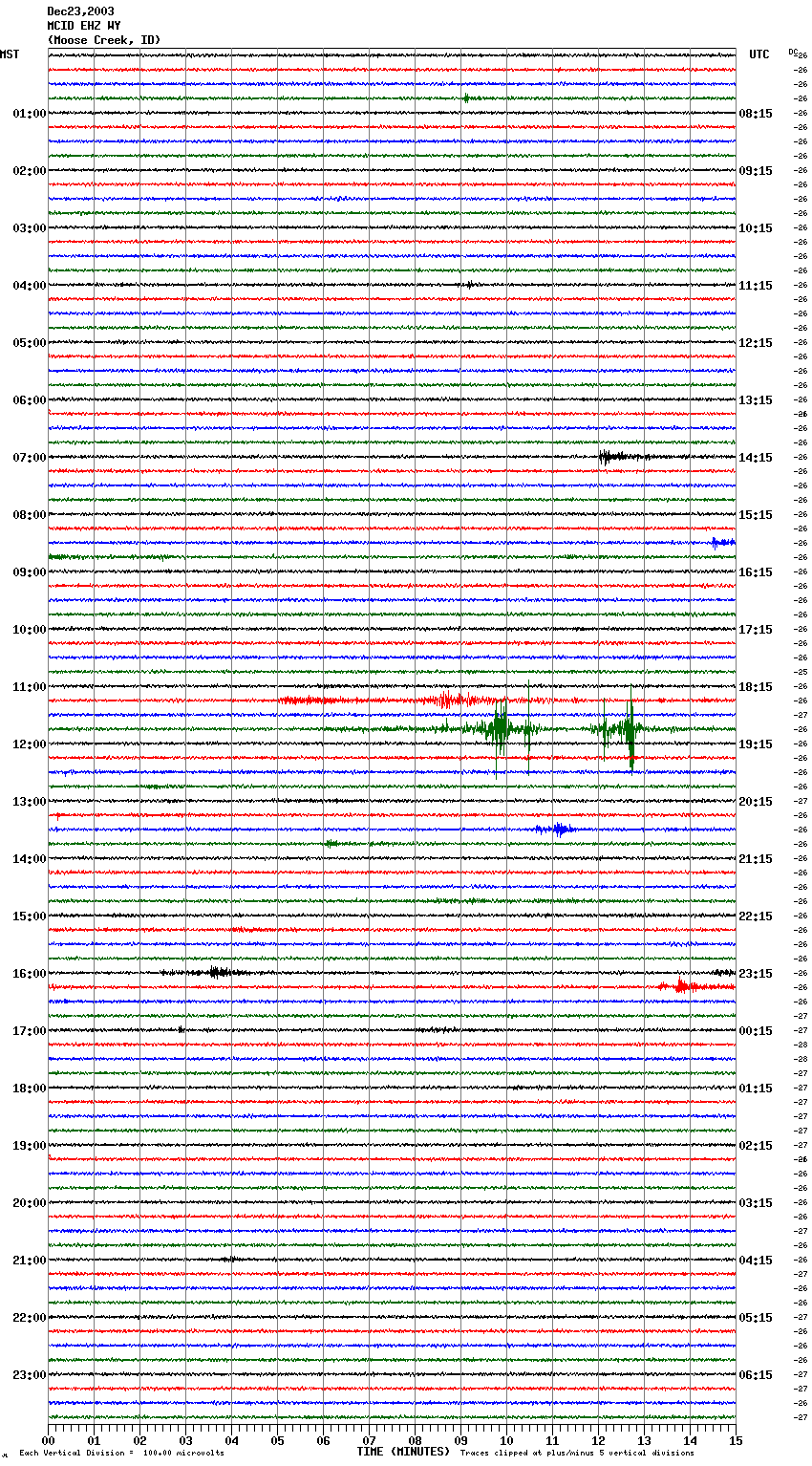Viewport: 812px width, 1466px height.
Task: Click the 22:00 MST time label
Action: click(x=30, y=1318)
